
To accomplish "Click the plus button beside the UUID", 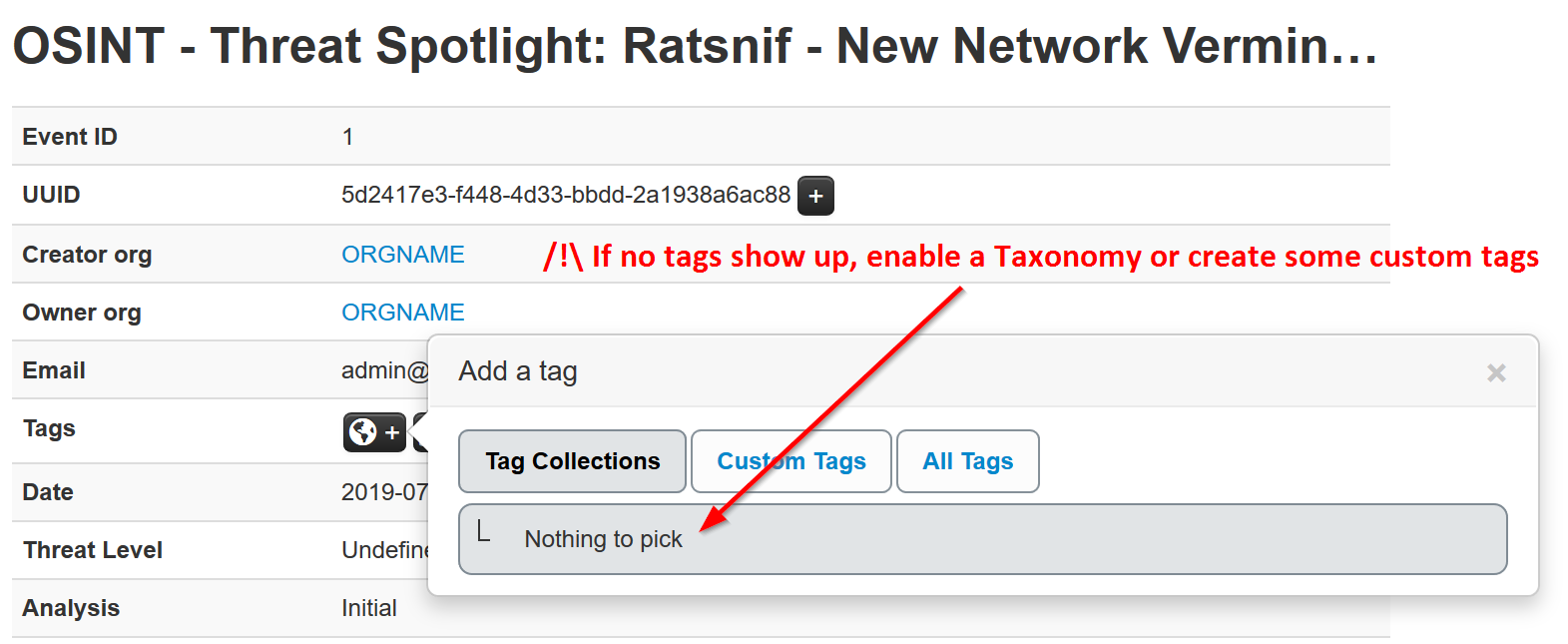I will [815, 196].
